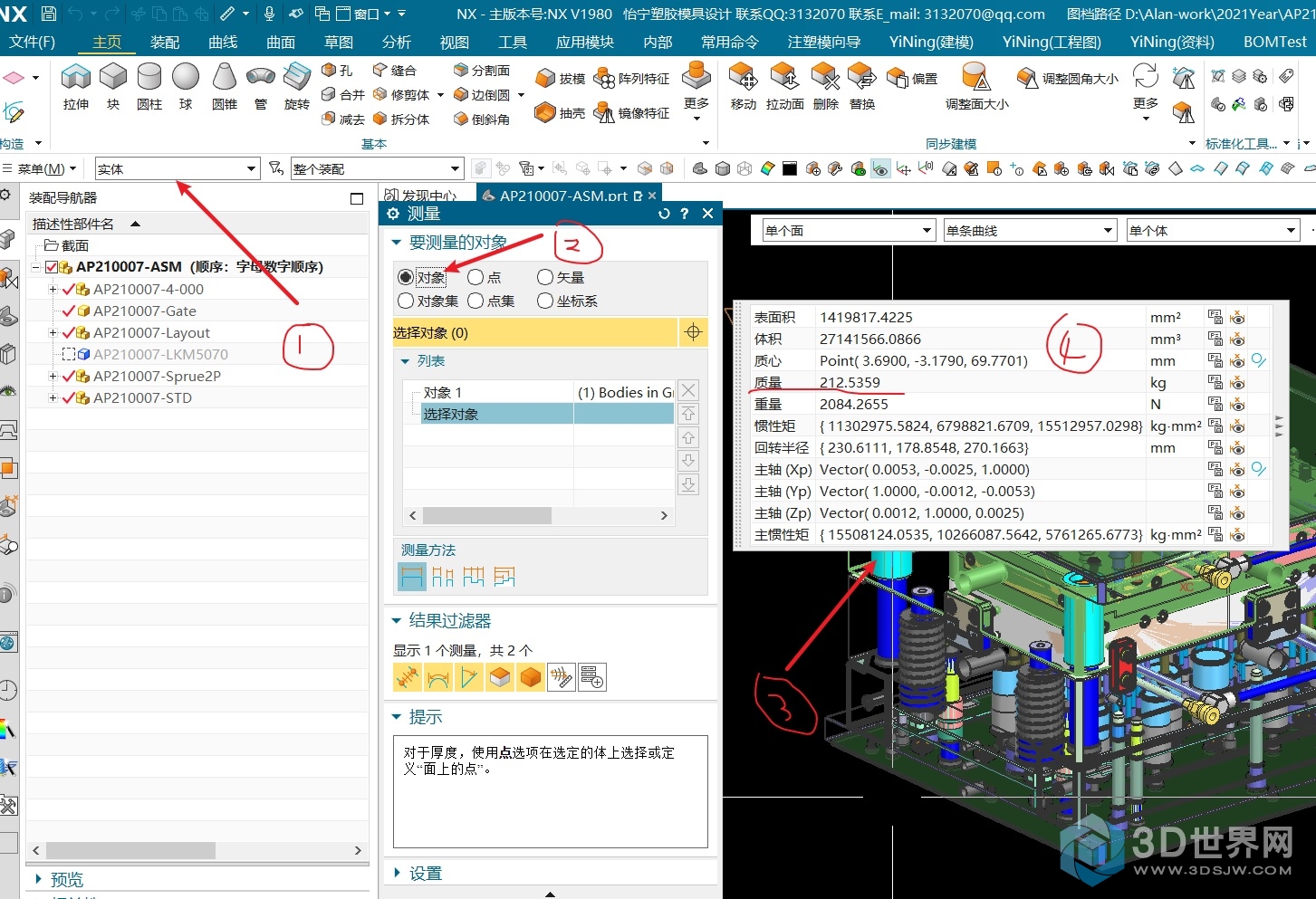This screenshot has height=899, width=1316.
Task: Choose the 圆柱 cylinder tool
Action: click(x=149, y=88)
